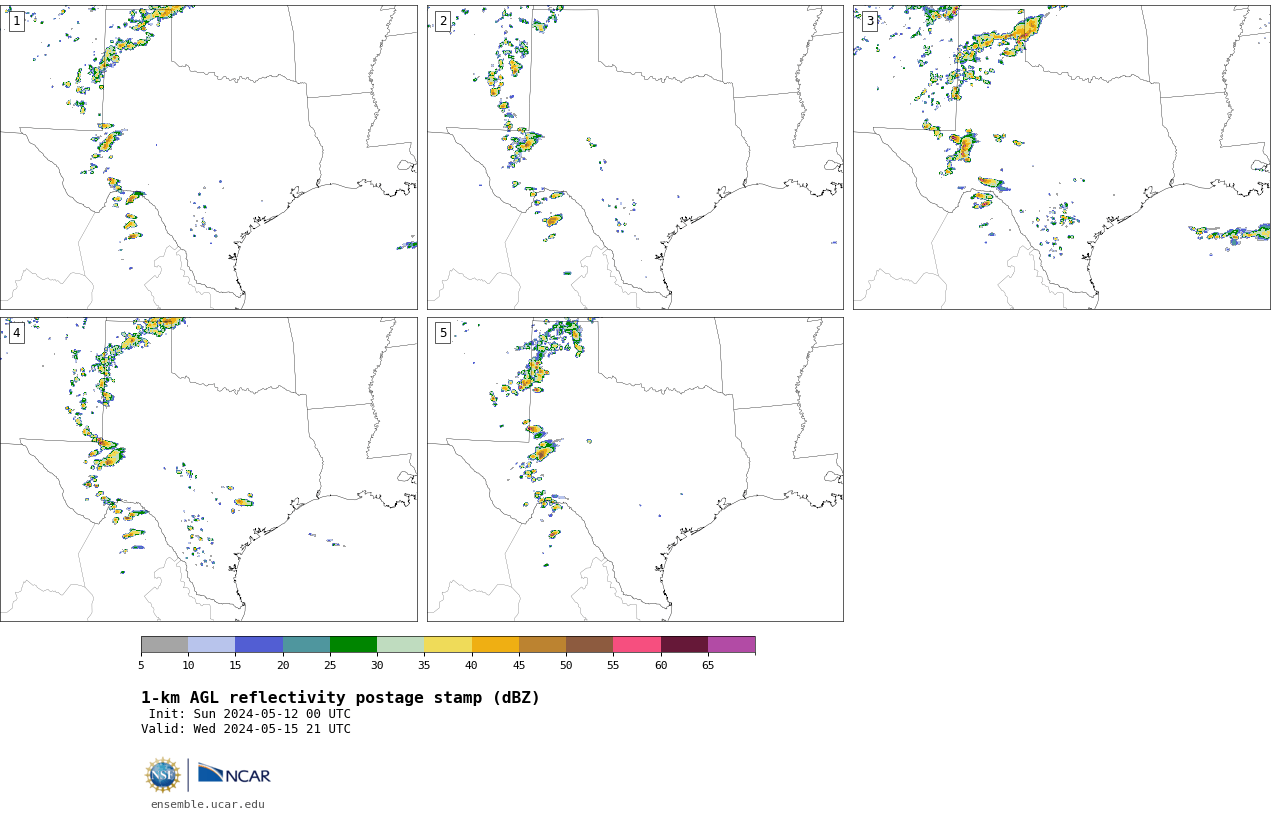Click the colorbar tick label '35'
This screenshot has width=1280, height=815.
click(x=424, y=665)
